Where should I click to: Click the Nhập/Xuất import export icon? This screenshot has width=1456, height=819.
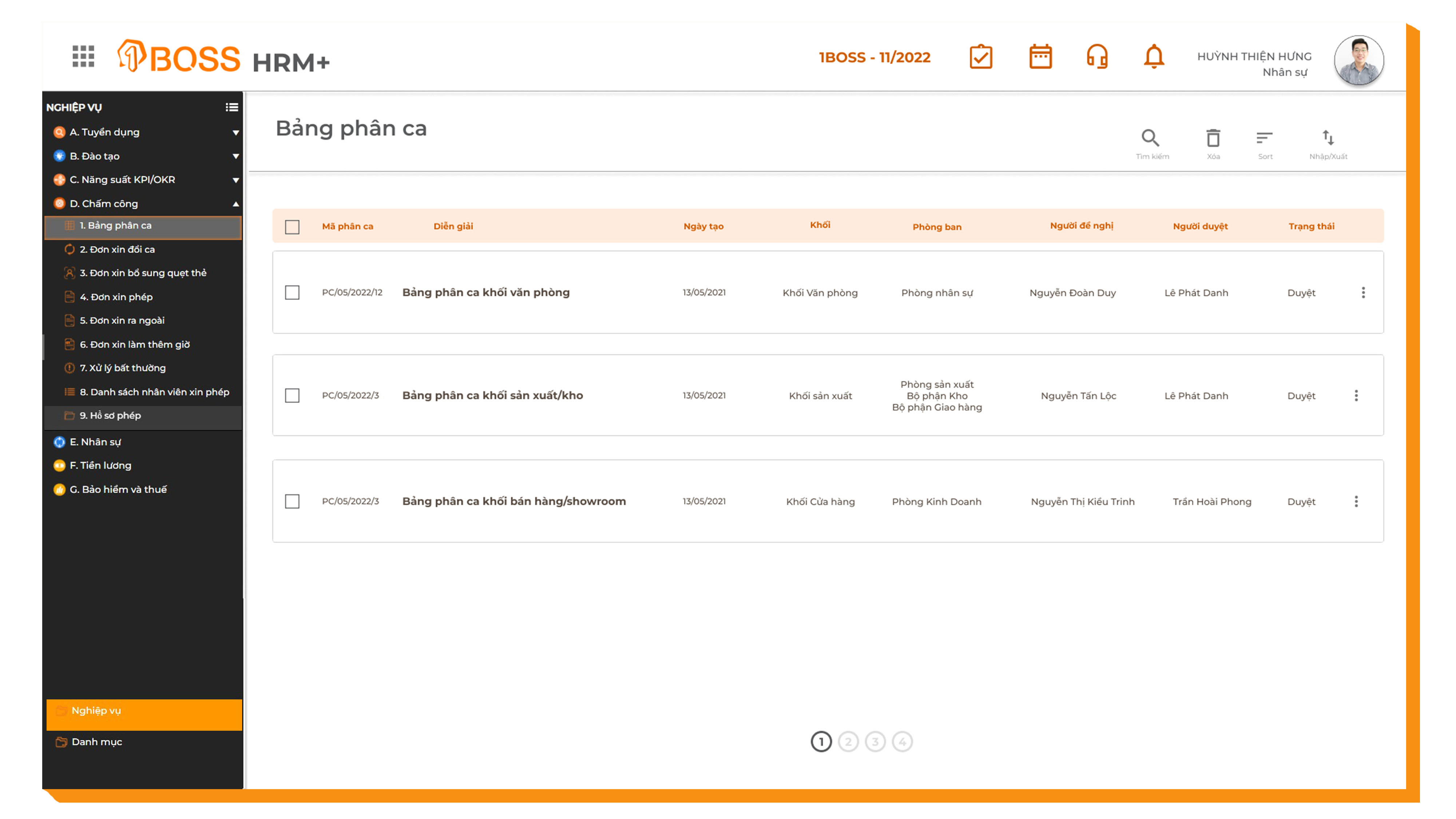[1328, 138]
